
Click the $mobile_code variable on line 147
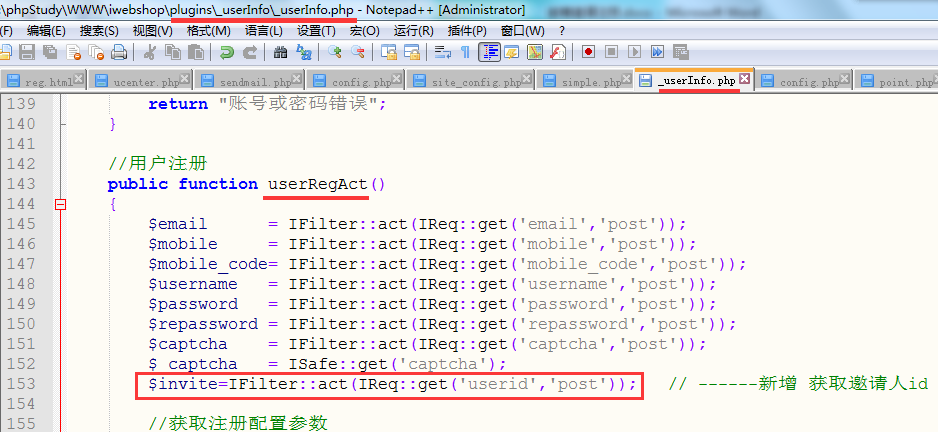(208, 264)
